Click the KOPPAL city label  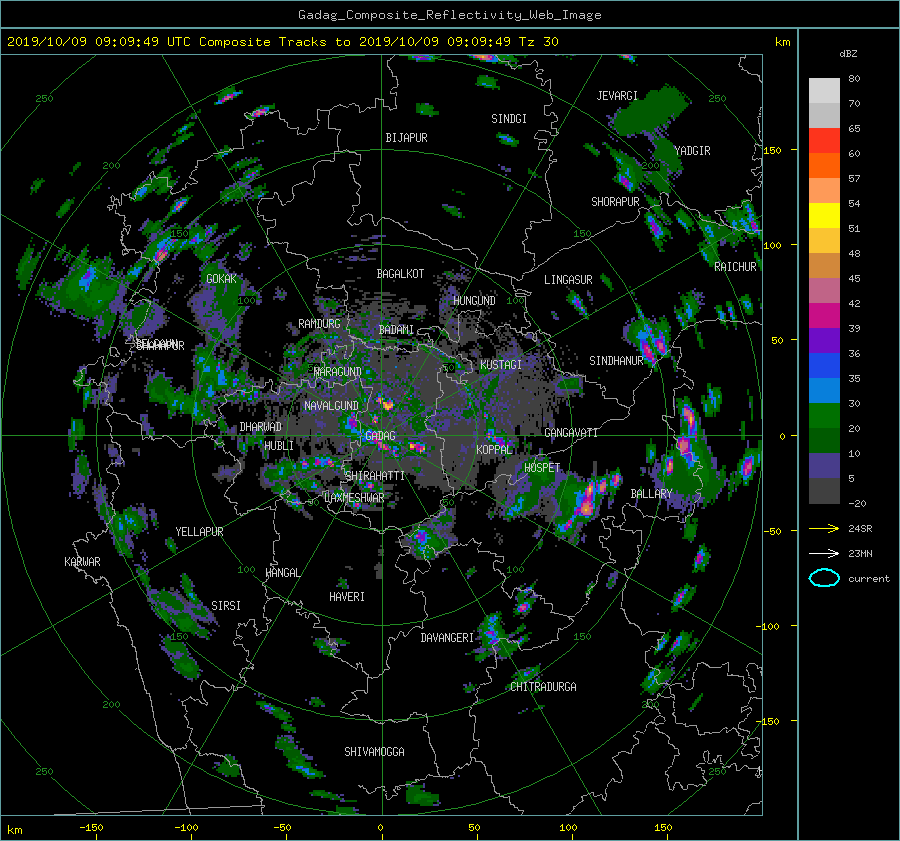[x=494, y=449]
